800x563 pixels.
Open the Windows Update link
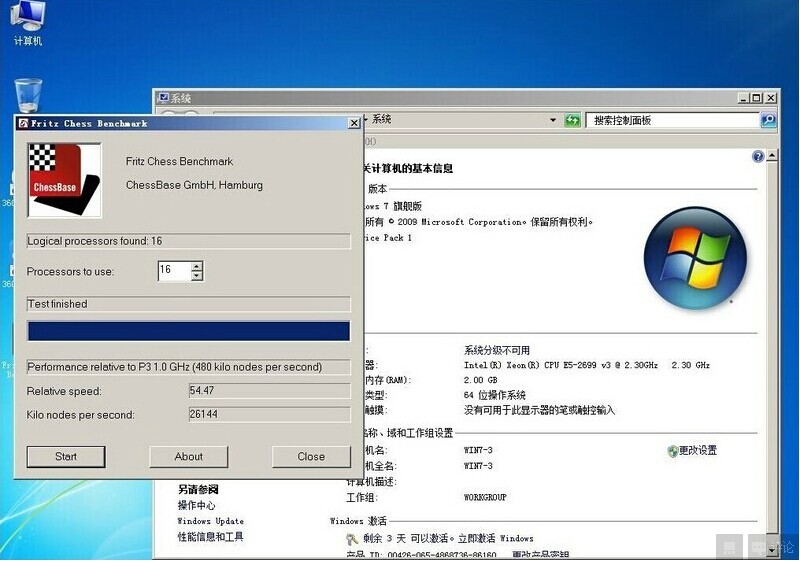point(210,521)
